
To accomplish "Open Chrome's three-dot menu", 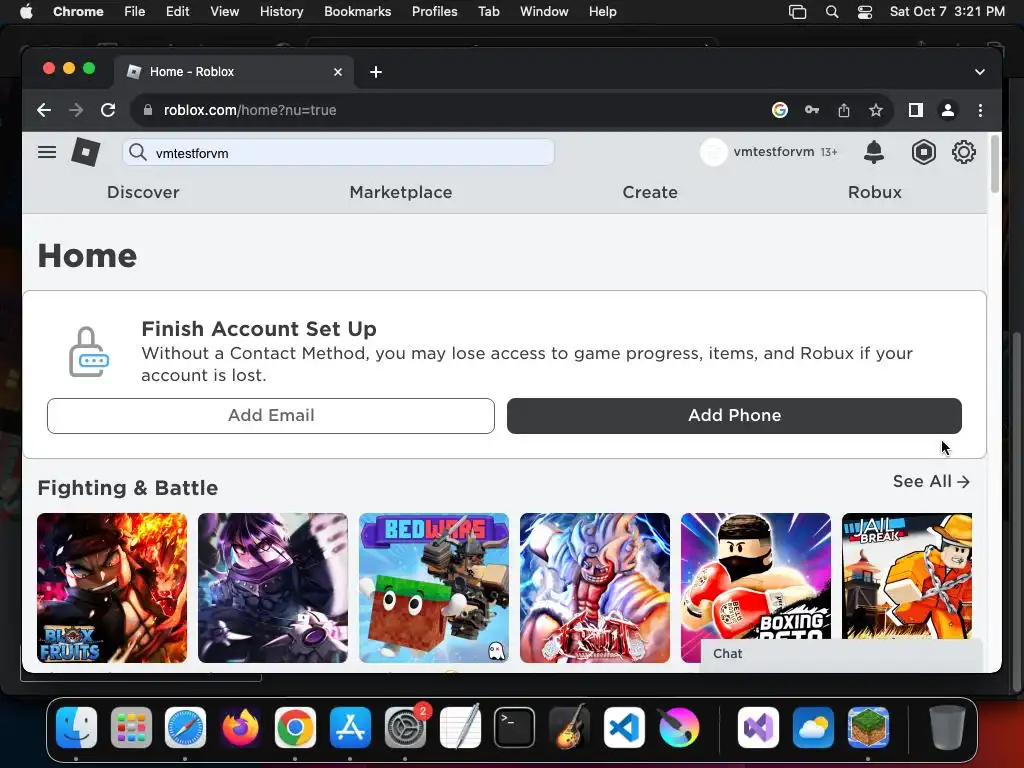I will pyautogui.click(x=980, y=110).
